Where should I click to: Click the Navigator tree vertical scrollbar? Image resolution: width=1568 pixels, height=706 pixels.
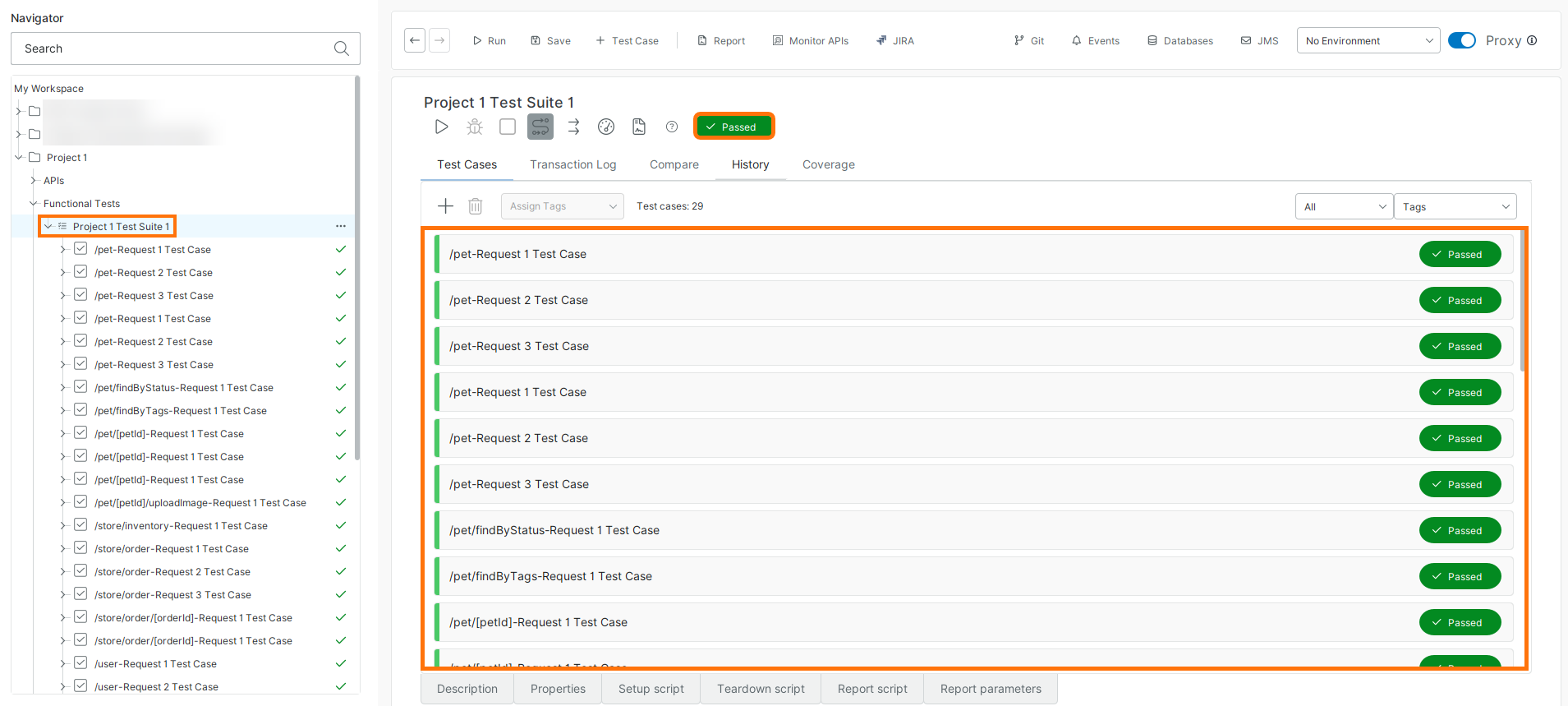click(356, 268)
